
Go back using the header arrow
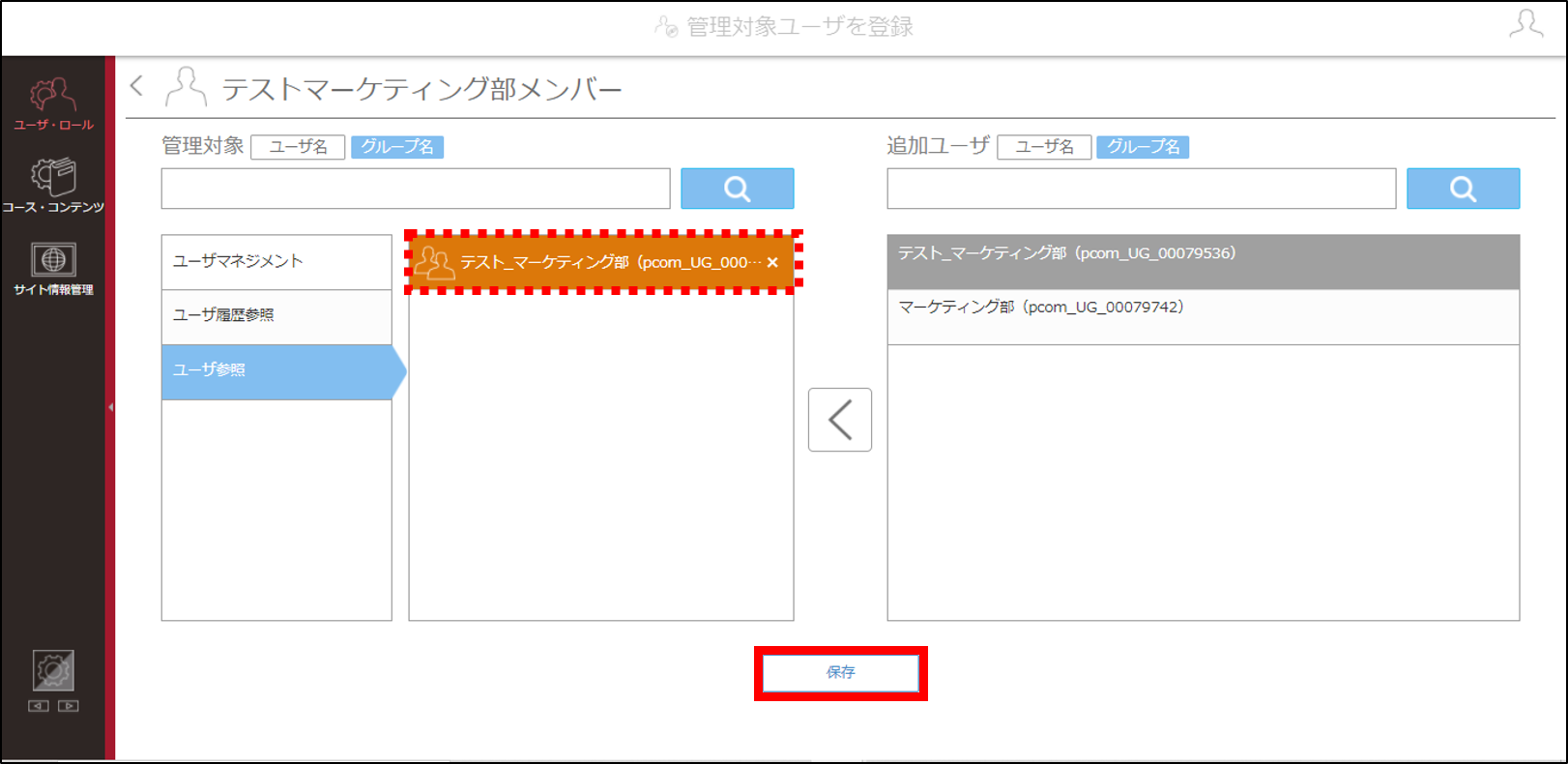137,86
